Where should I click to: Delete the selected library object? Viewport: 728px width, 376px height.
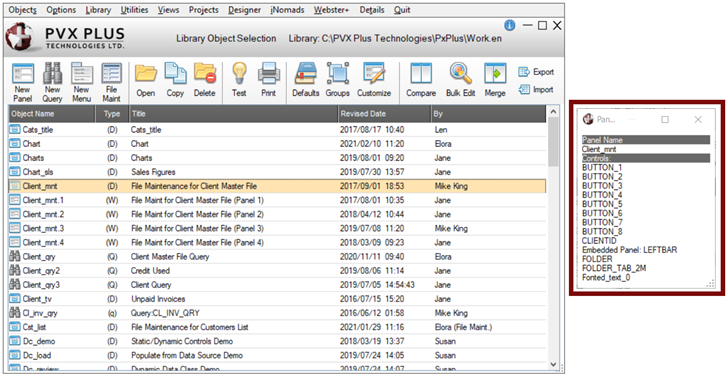(205, 80)
